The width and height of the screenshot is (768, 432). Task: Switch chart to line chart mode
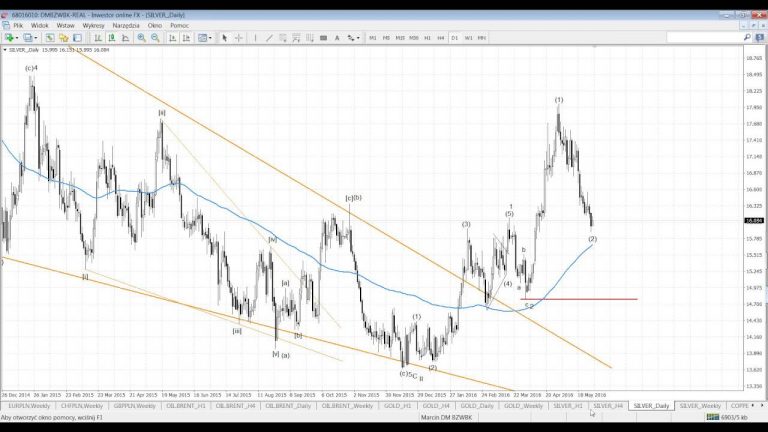point(125,38)
